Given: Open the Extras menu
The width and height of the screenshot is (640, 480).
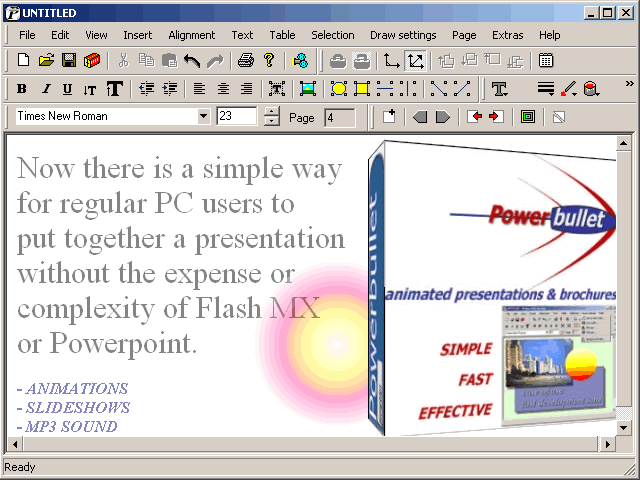Looking at the screenshot, I should 507,35.
